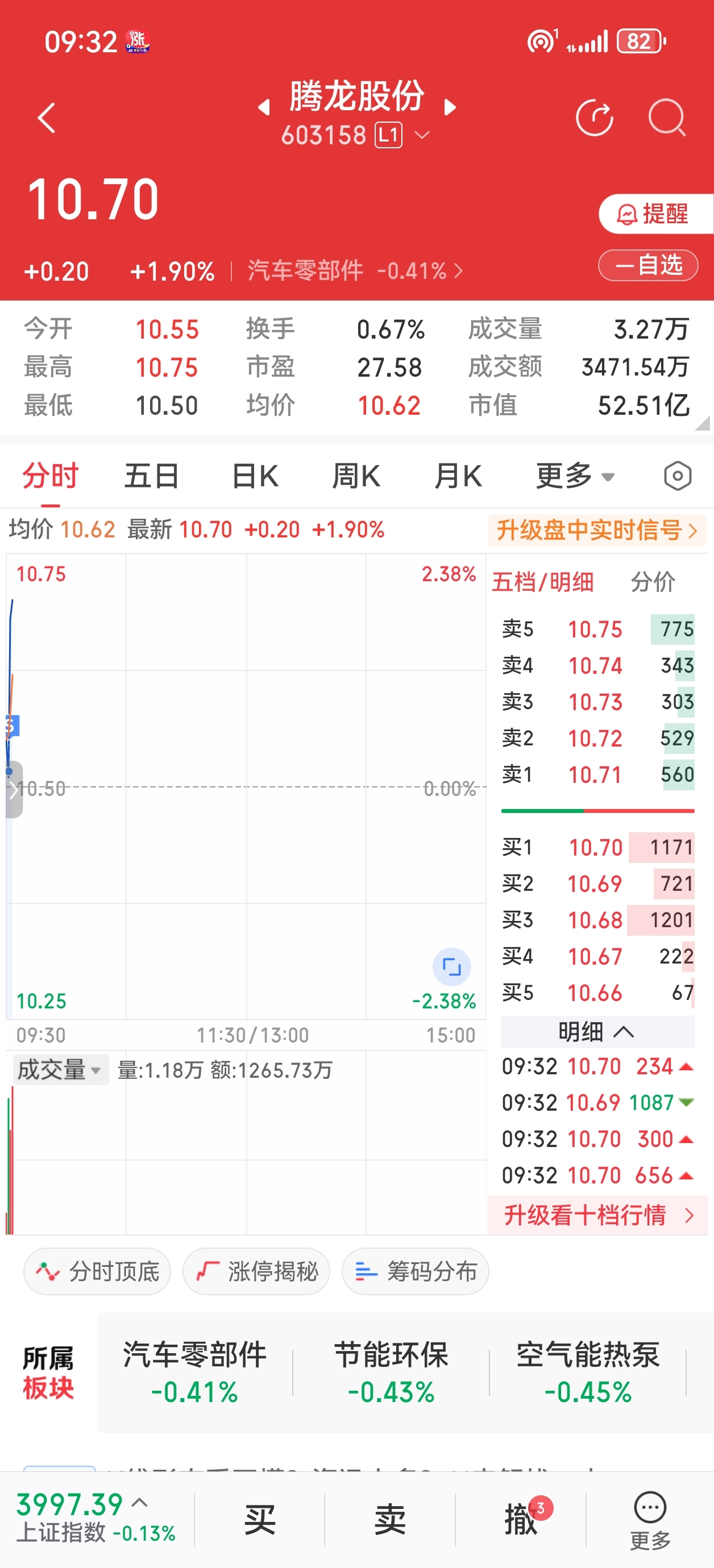Select 卖4 price 10.74 row
Viewport: 714px width, 1568px height.
click(x=597, y=665)
